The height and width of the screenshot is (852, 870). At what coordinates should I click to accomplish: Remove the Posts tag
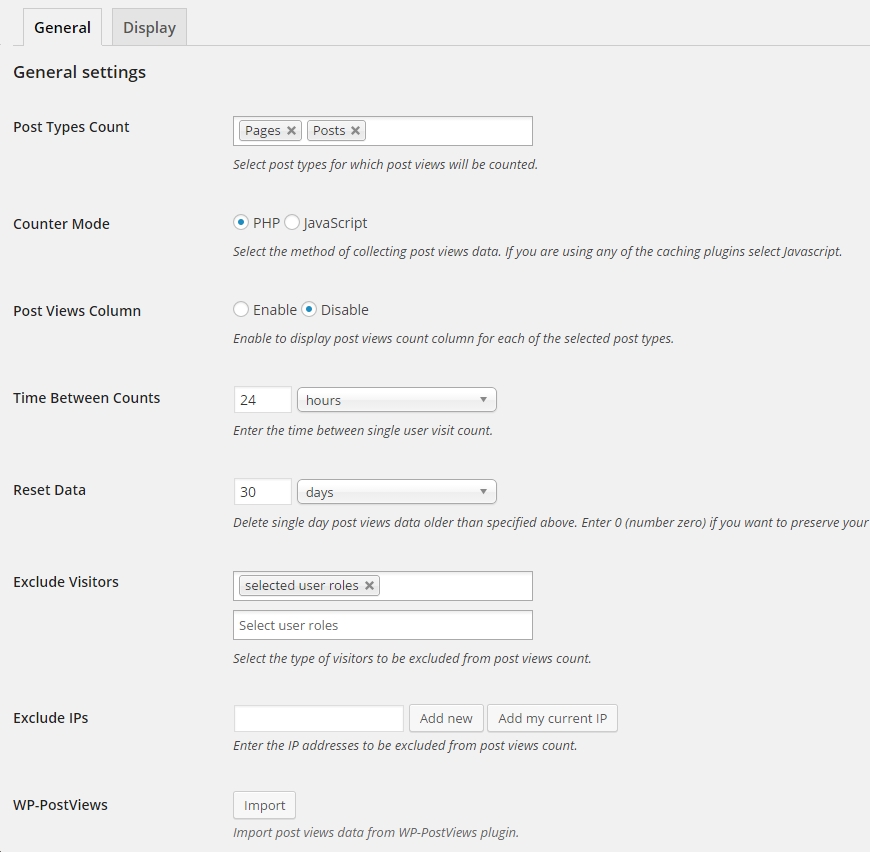click(x=355, y=131)
